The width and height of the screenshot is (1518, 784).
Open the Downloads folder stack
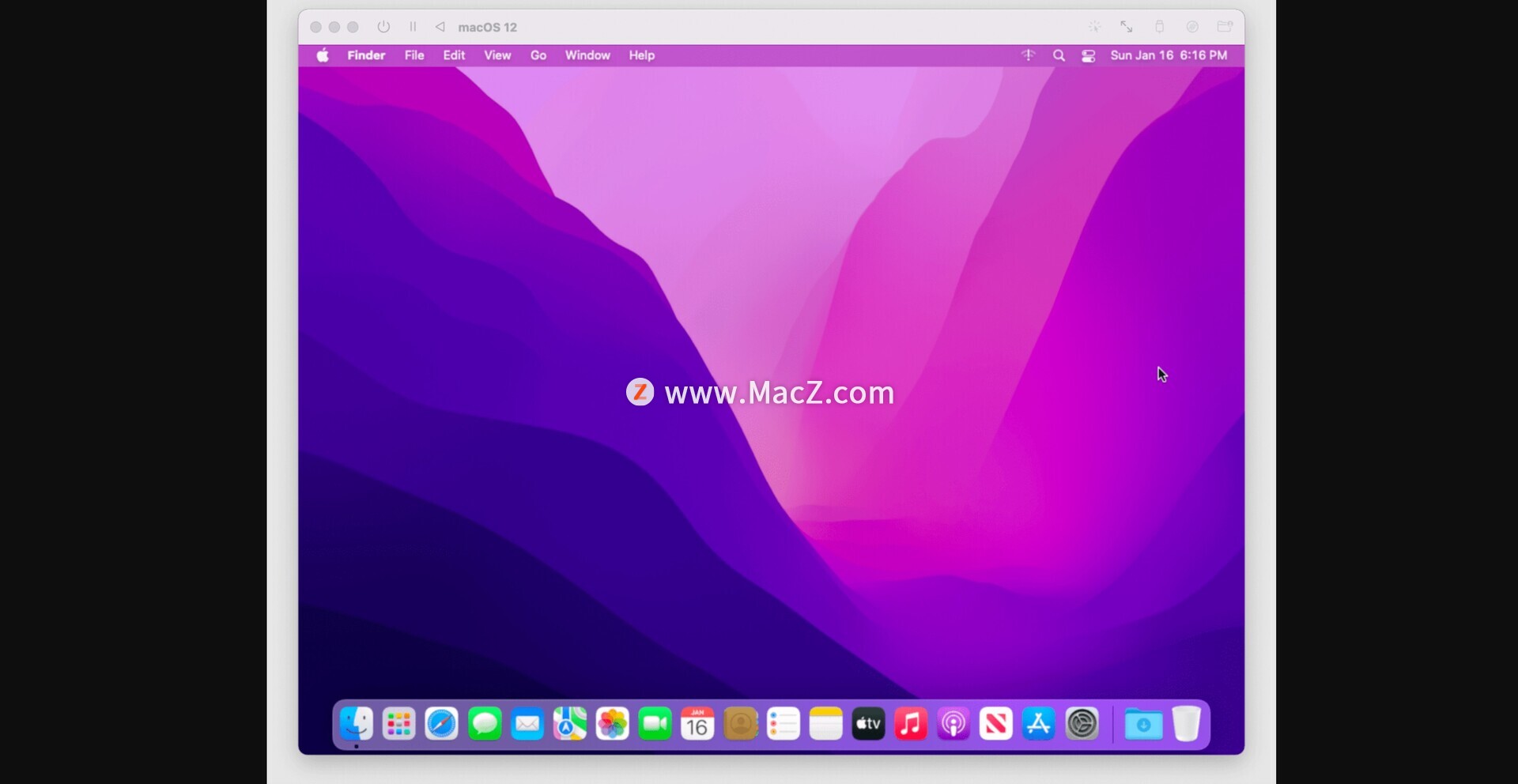coord(1143,724)
